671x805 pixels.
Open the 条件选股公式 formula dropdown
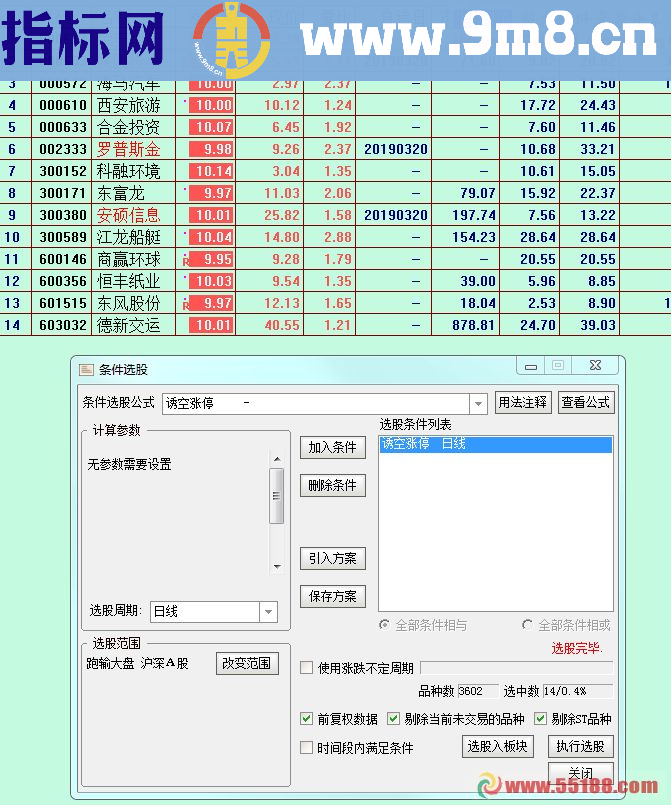point(478,404)
